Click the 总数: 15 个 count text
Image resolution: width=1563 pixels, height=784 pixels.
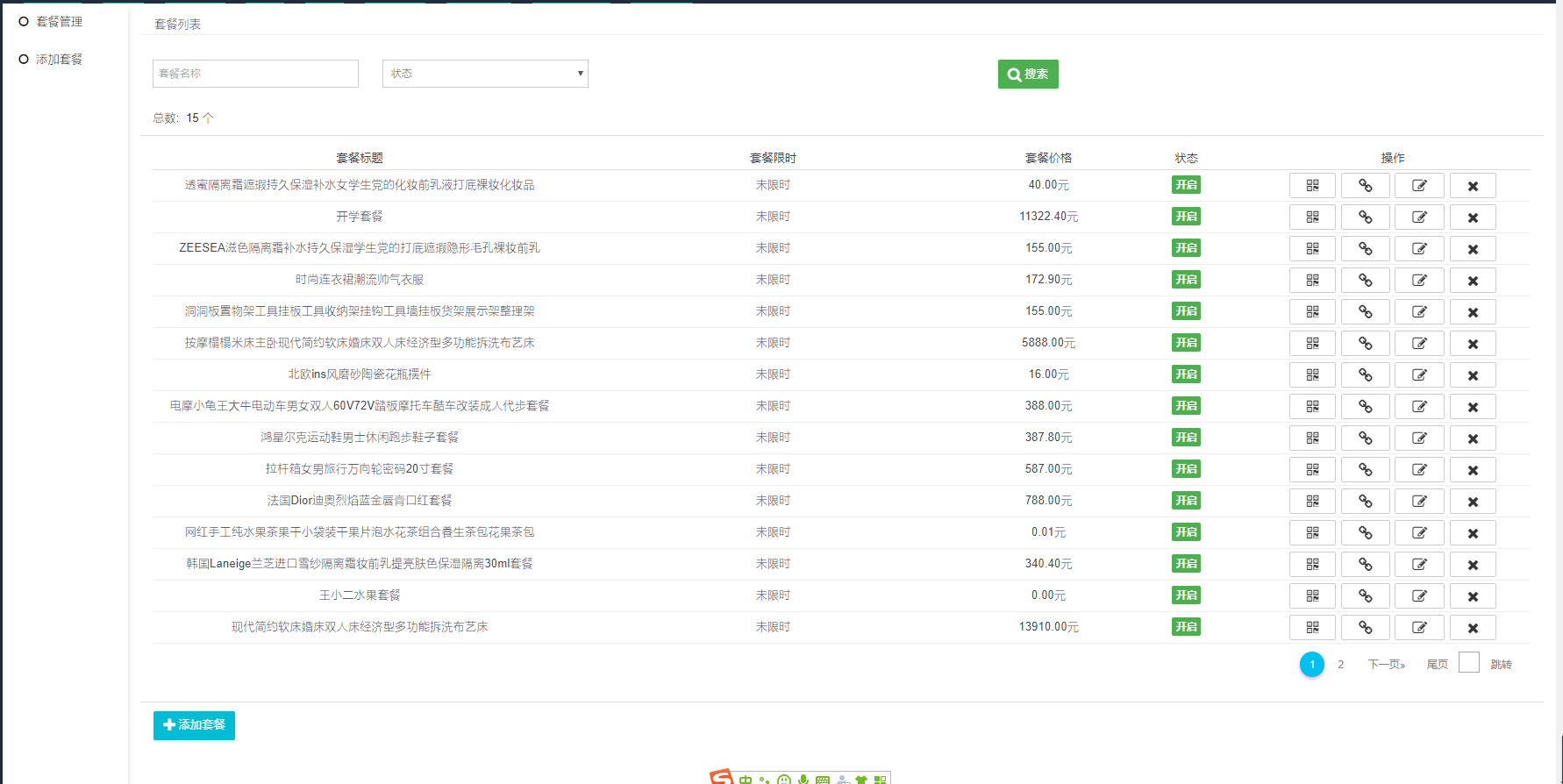click(183, 118)
